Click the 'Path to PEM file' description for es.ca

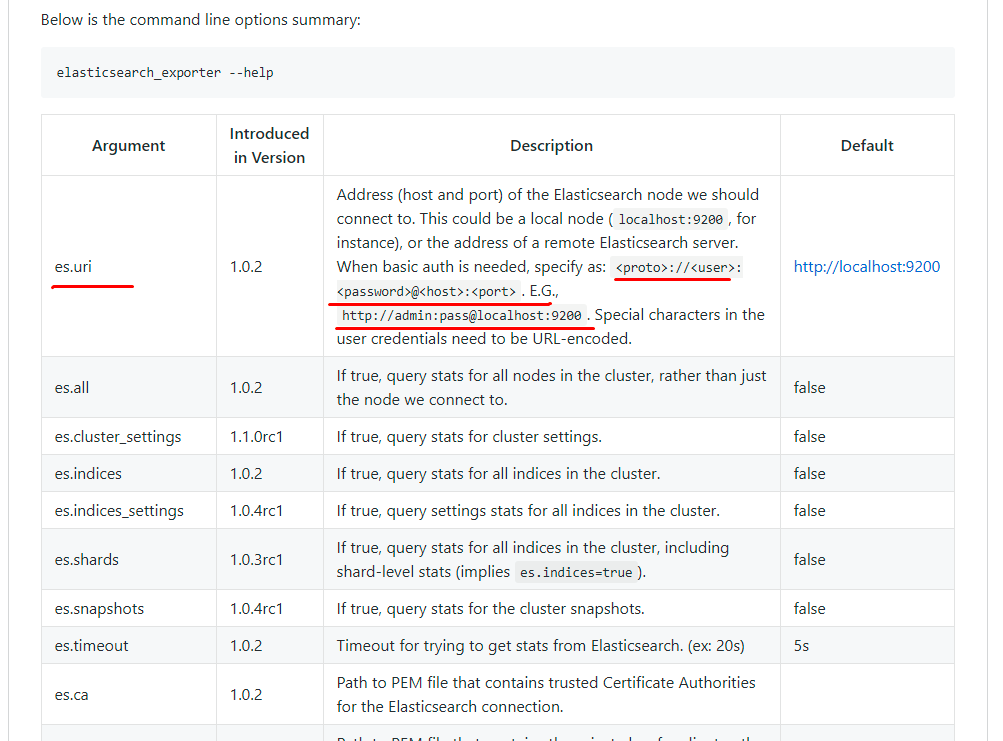tap(546, 695)
